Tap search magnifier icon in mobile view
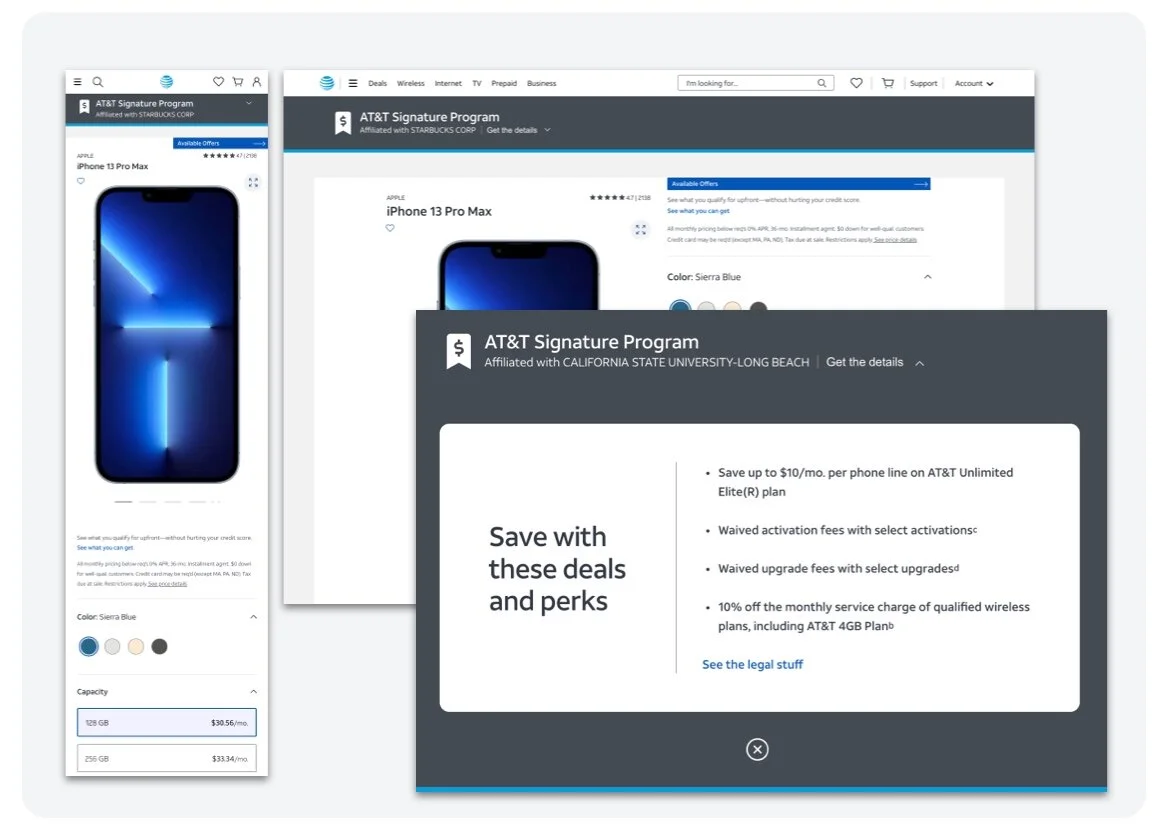 [97, 82]
